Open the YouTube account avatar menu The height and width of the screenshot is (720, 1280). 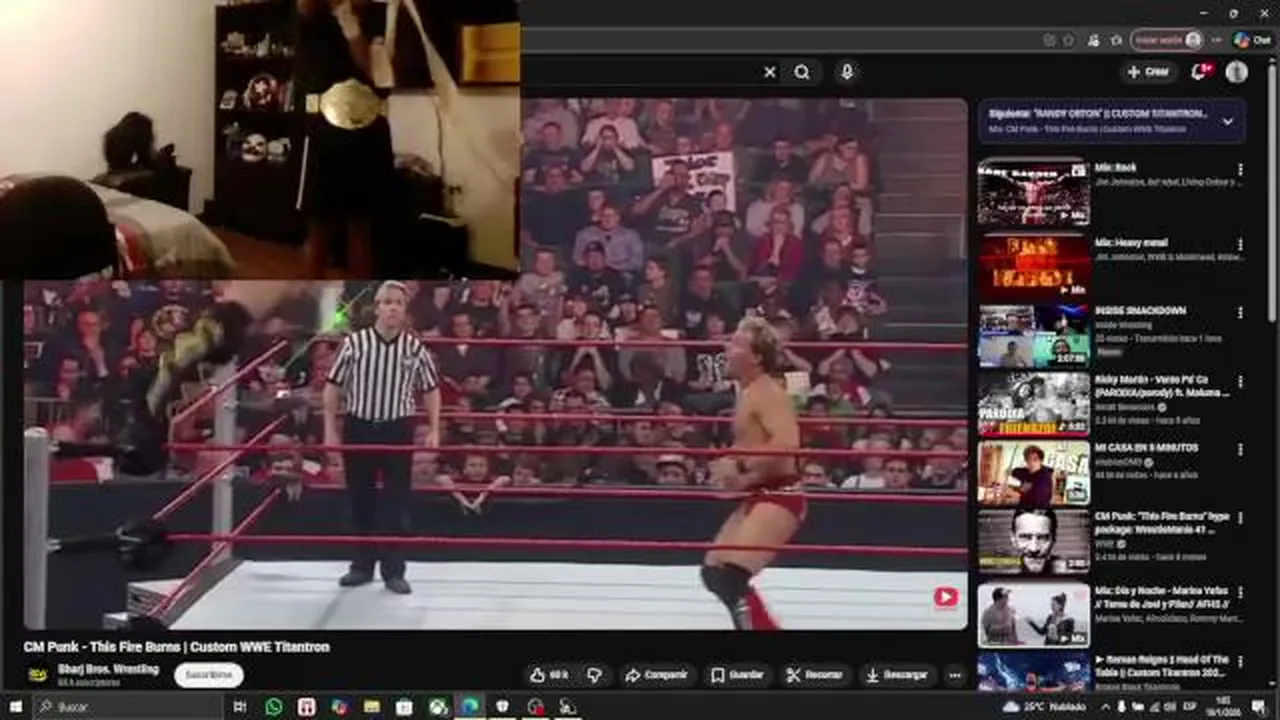click(x=1237, y=72)
